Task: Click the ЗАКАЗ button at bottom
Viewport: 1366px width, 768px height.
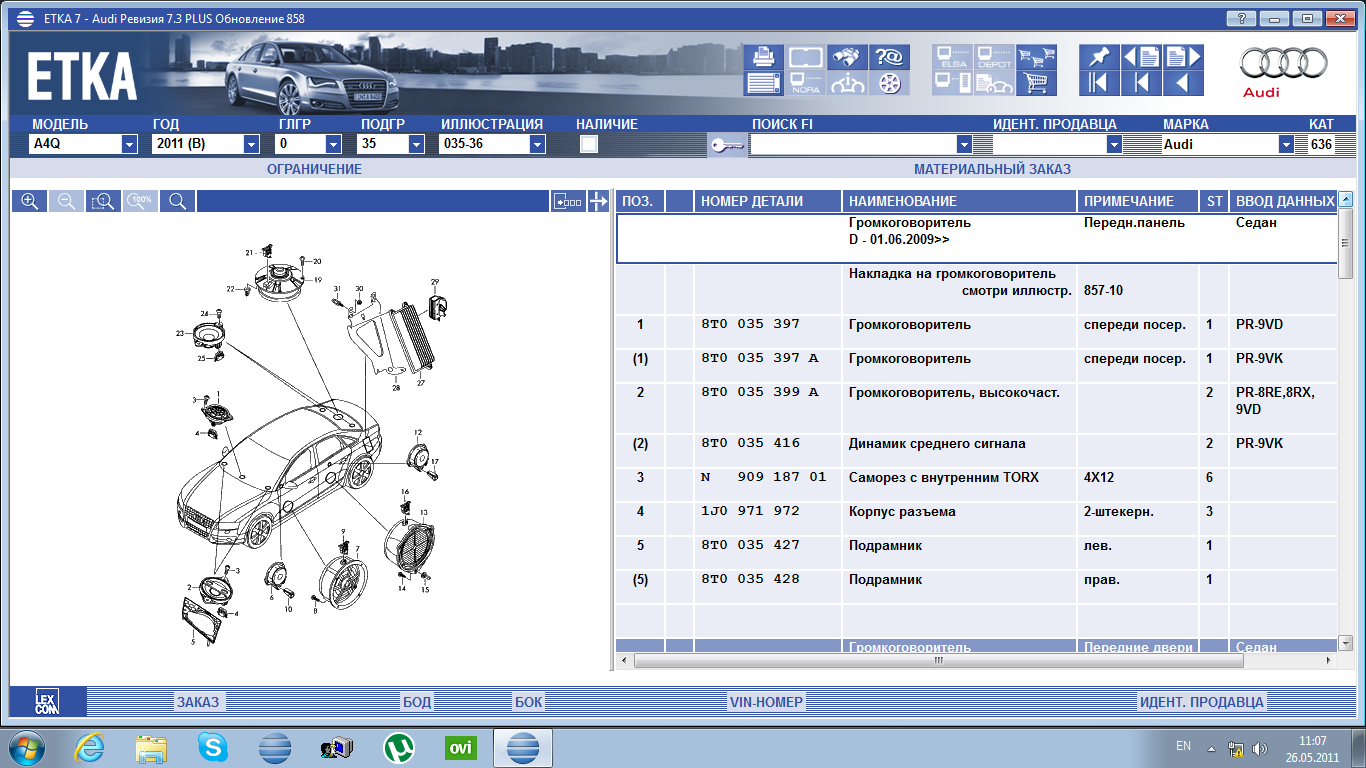Action: click(198, 702)
